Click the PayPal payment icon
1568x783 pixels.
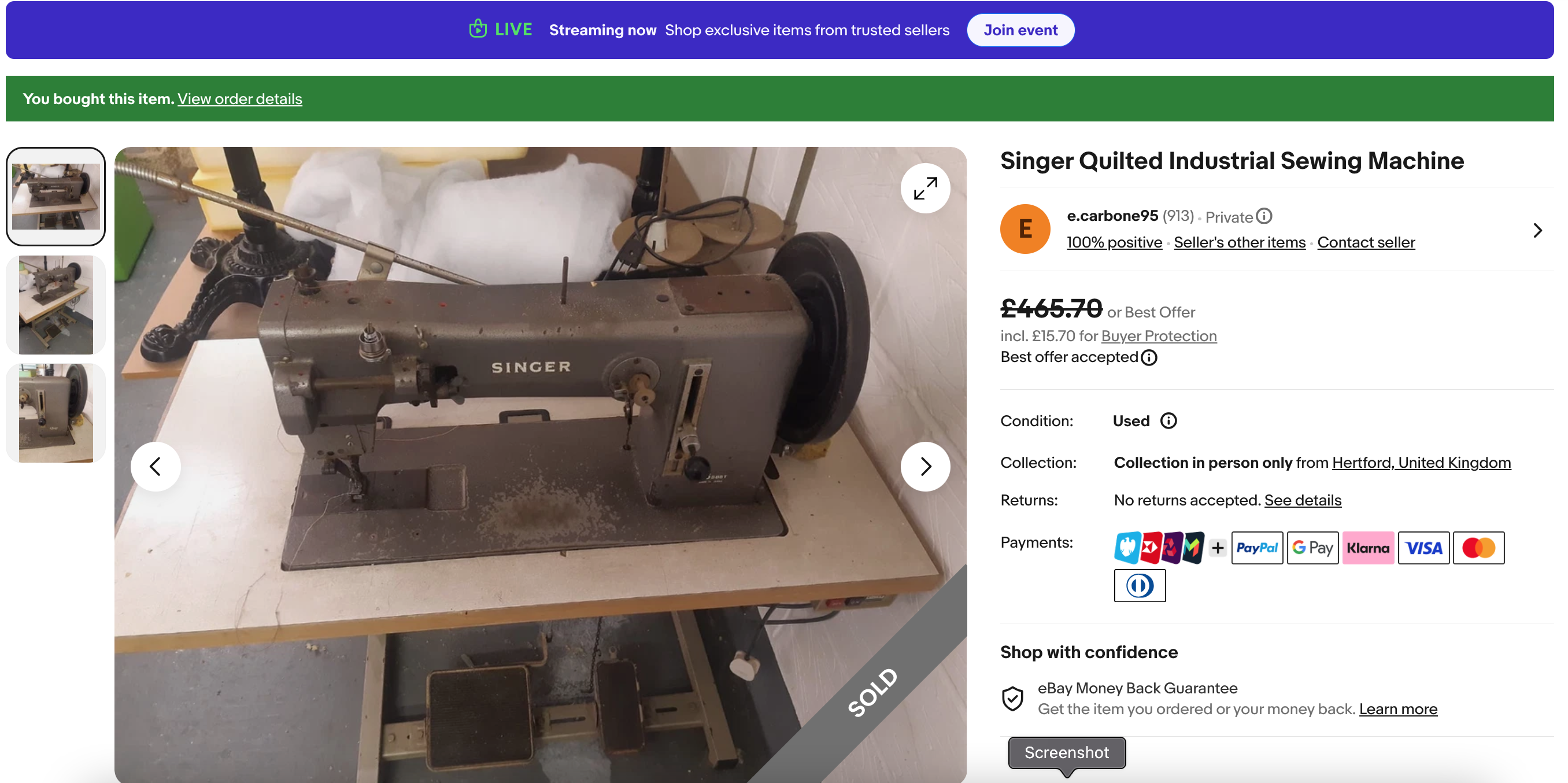[1256, 548]
